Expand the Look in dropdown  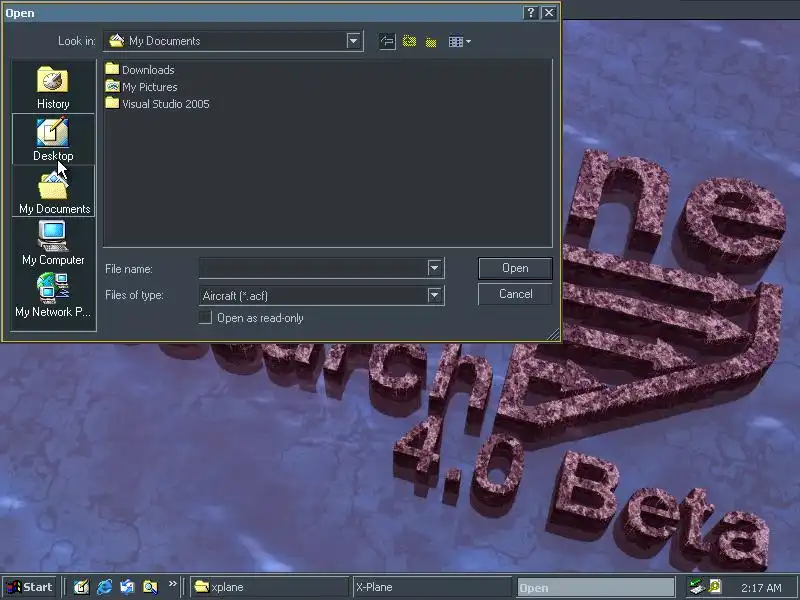(x=353, y=41)
